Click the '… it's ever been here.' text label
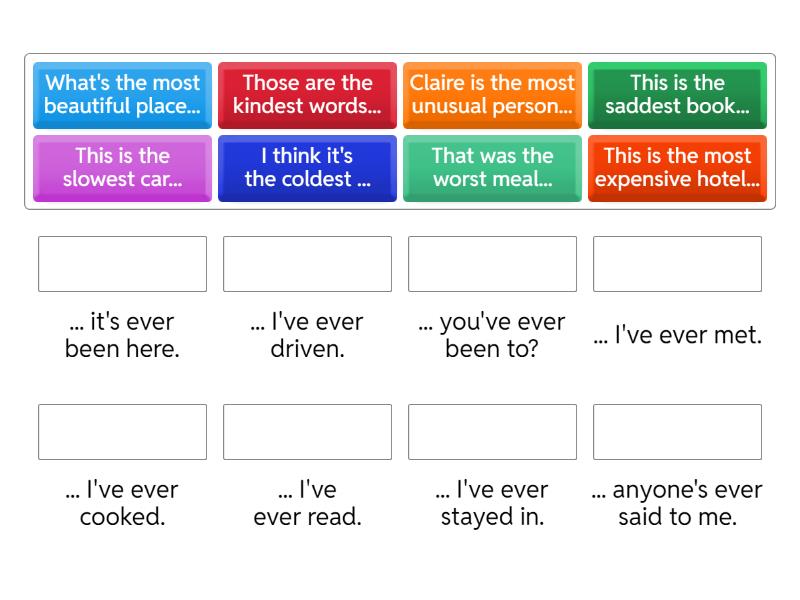This screenshot has width=800, height=600. point(122,336)
